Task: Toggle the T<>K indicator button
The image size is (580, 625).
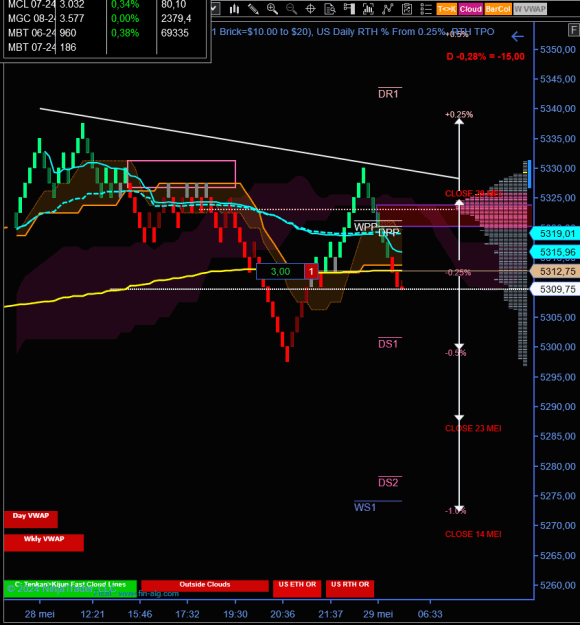Action: click(x=446, y=9)
